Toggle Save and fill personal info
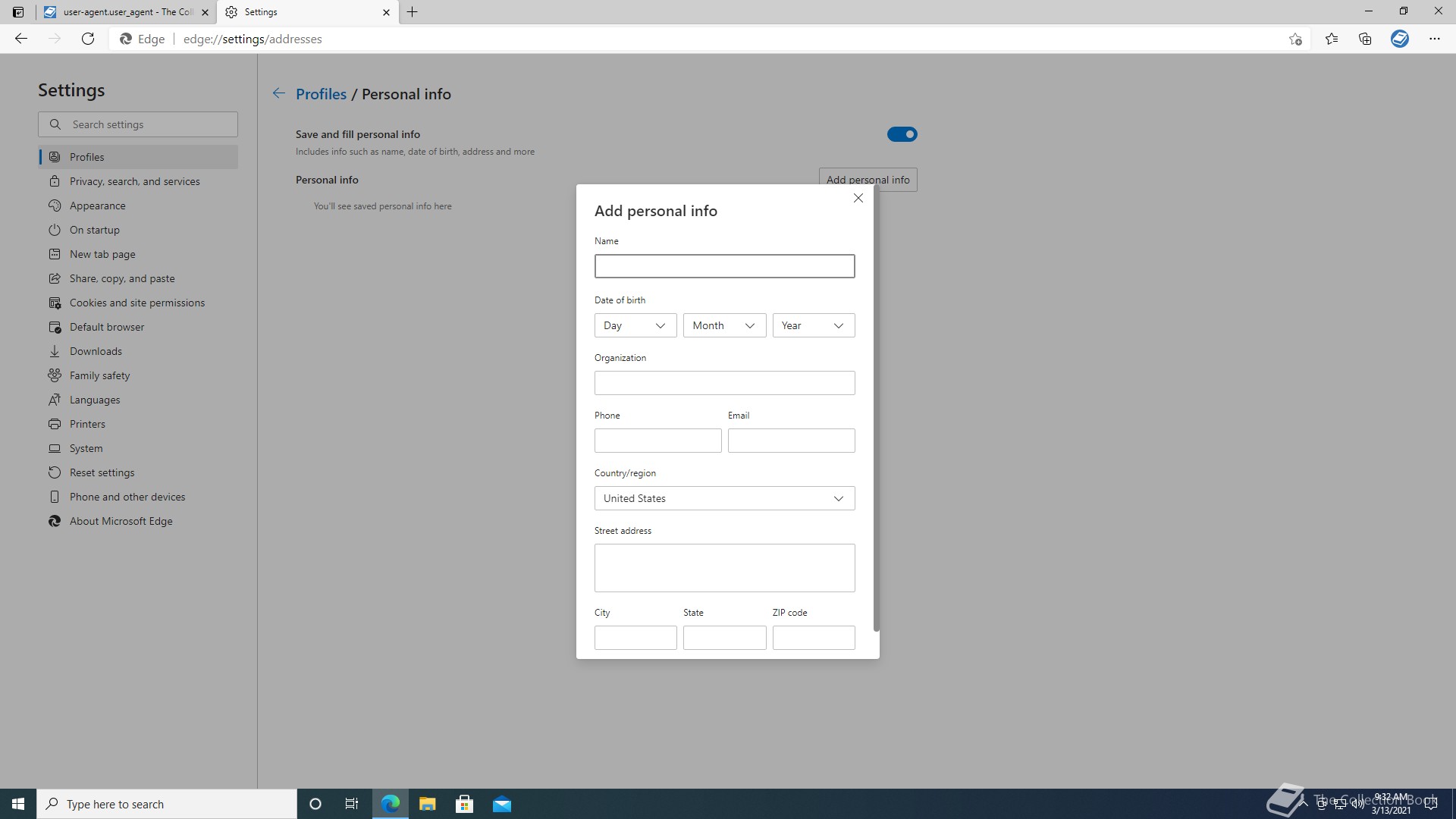 pyautogui.click(x=902, y=134)
